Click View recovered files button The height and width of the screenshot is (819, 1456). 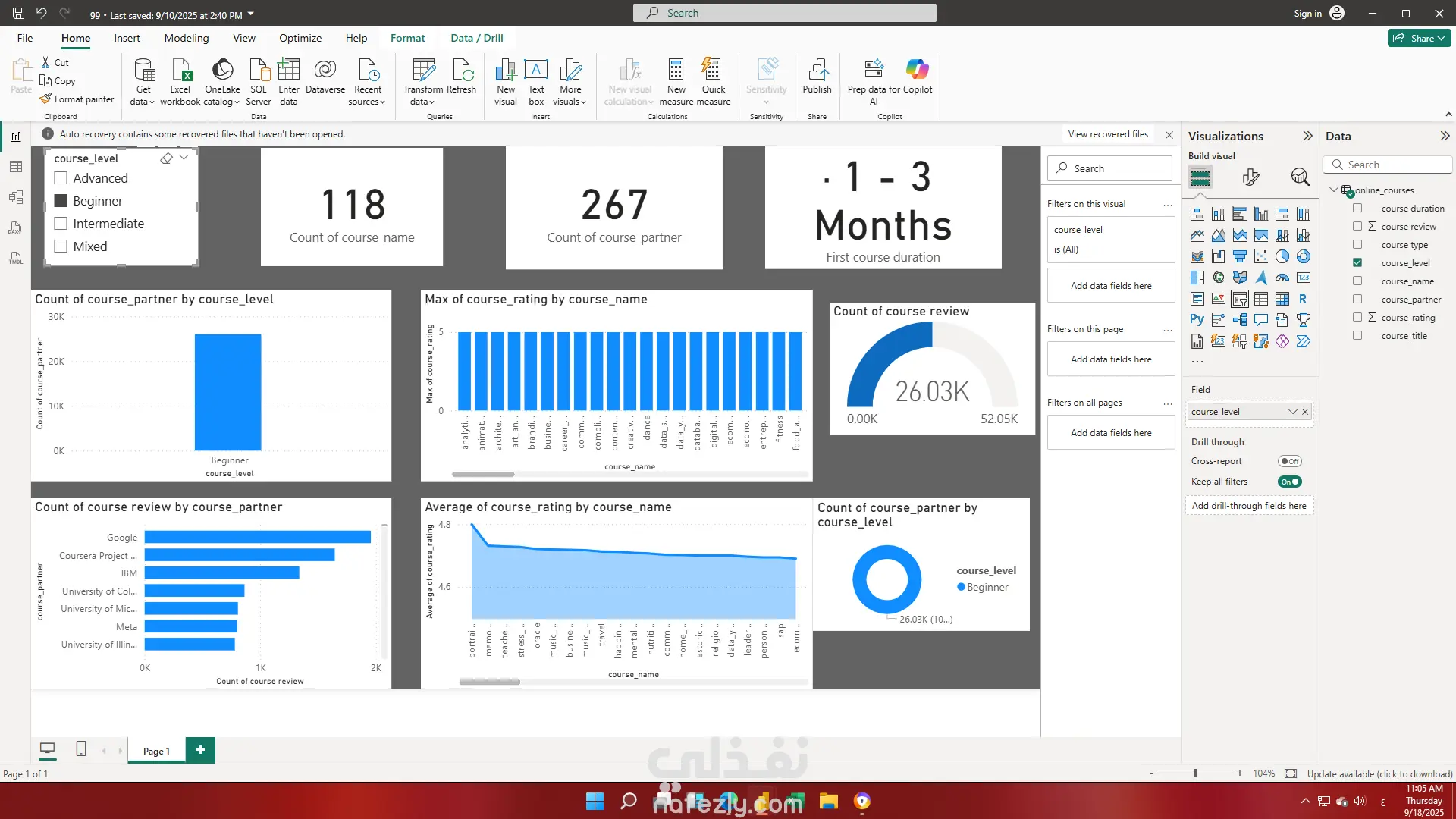[1107, 134]
